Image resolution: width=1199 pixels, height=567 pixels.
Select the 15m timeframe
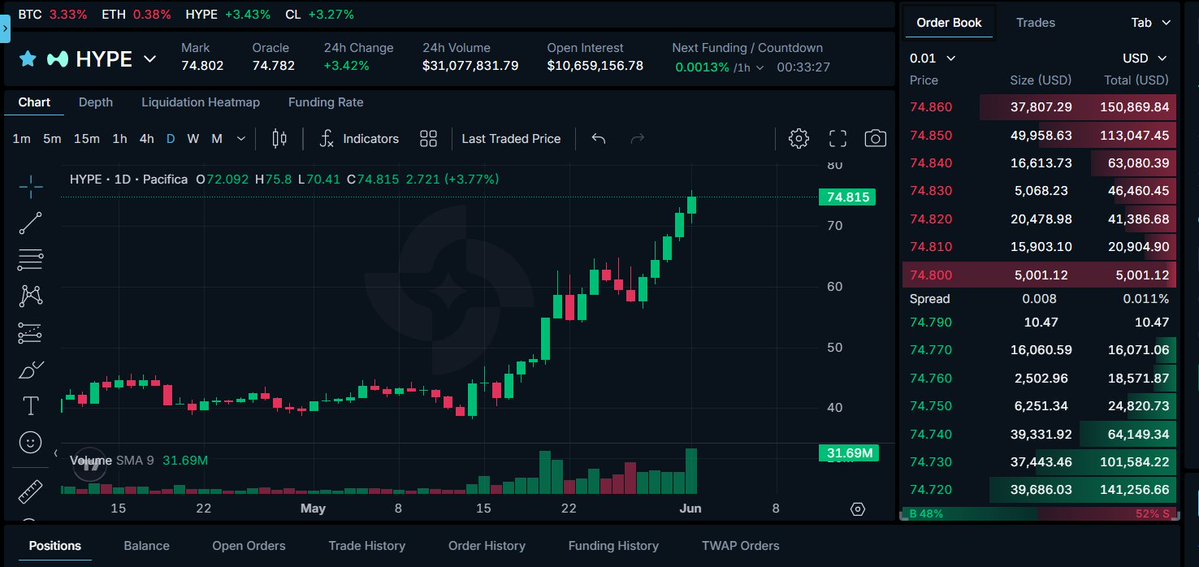point(86,138)
